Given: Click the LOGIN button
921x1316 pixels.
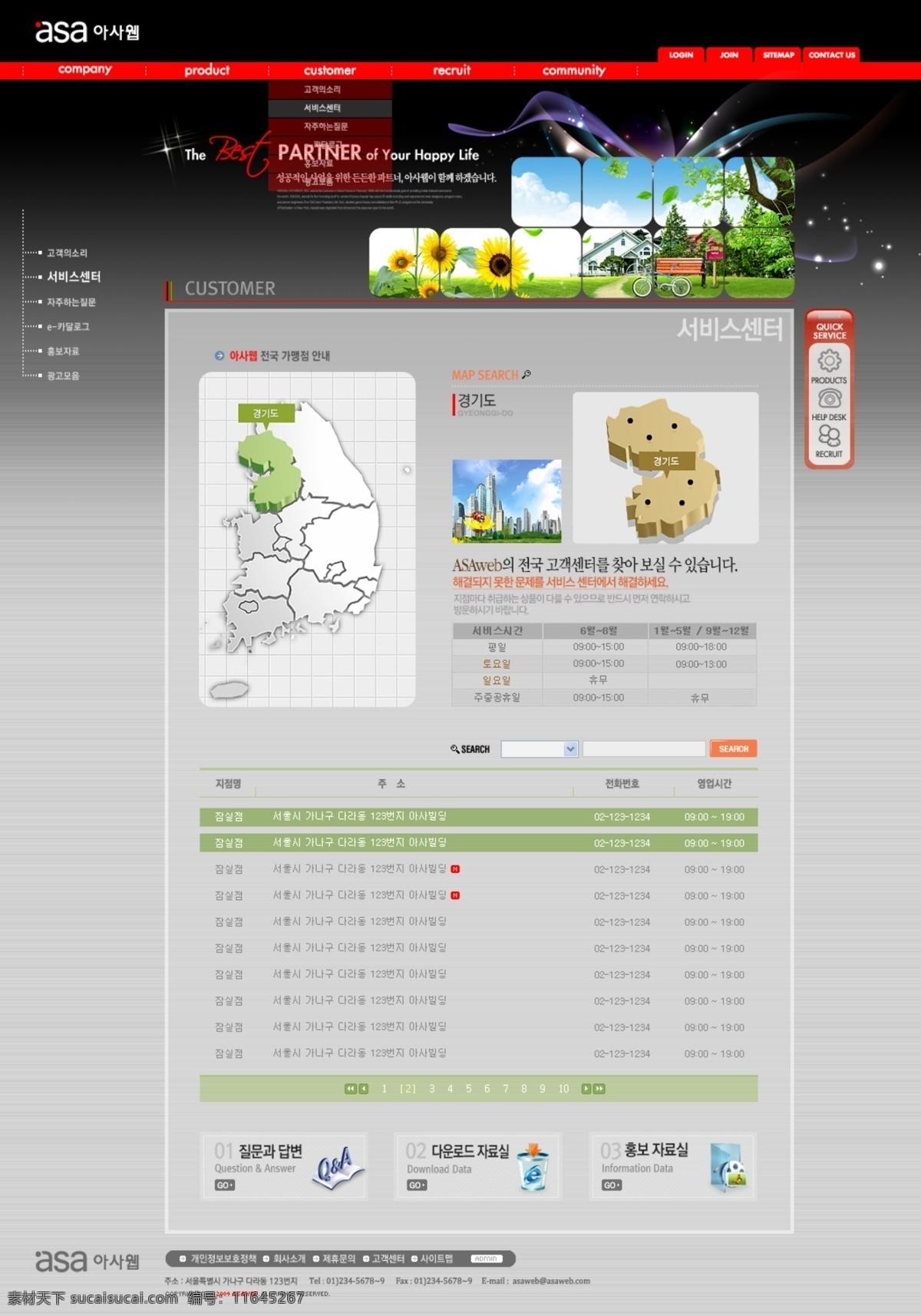Looking at the screenshot, I should (680, 55).
